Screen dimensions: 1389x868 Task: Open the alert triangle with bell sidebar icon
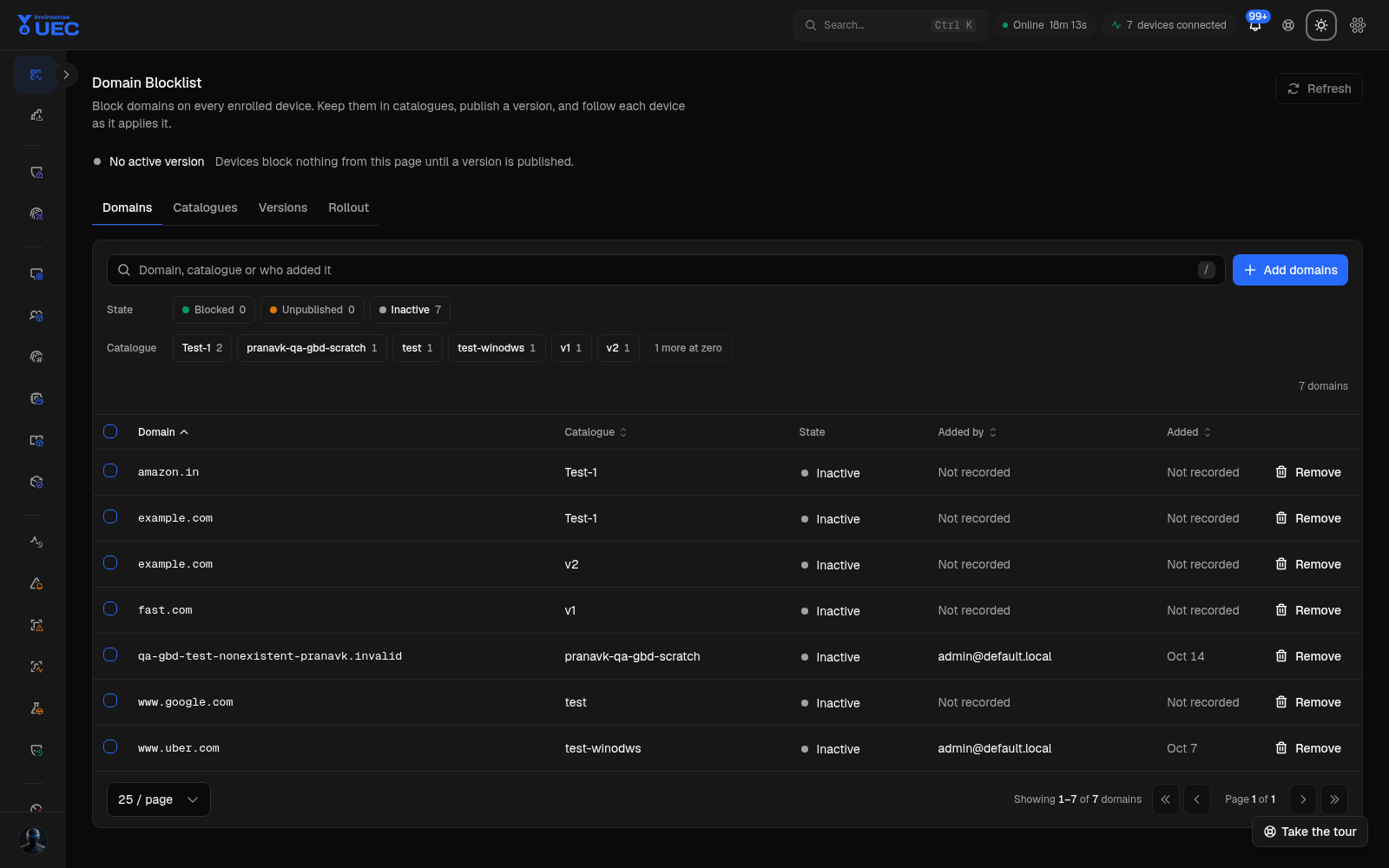pos(36,583)
